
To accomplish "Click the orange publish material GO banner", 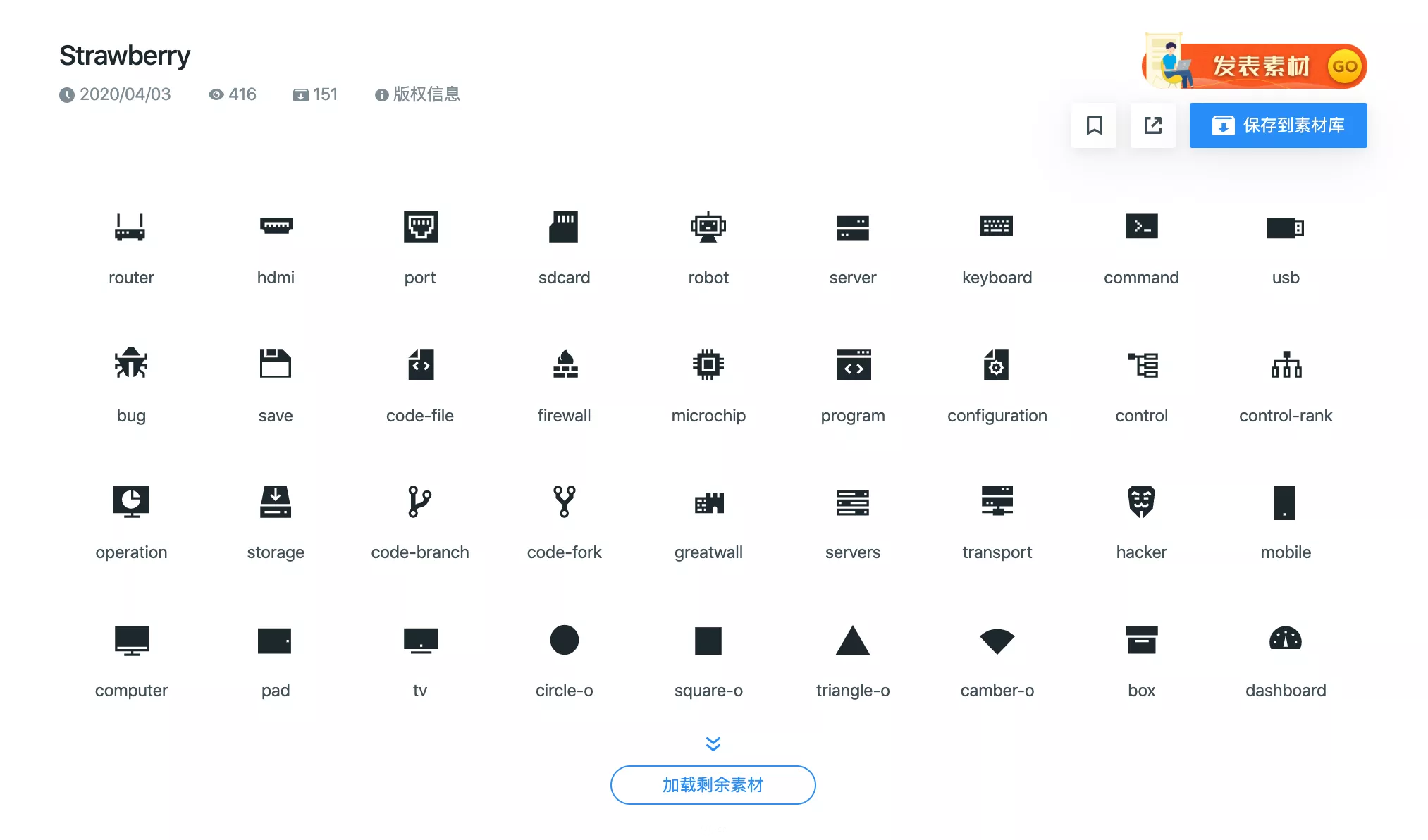I will pos(1255,66).
